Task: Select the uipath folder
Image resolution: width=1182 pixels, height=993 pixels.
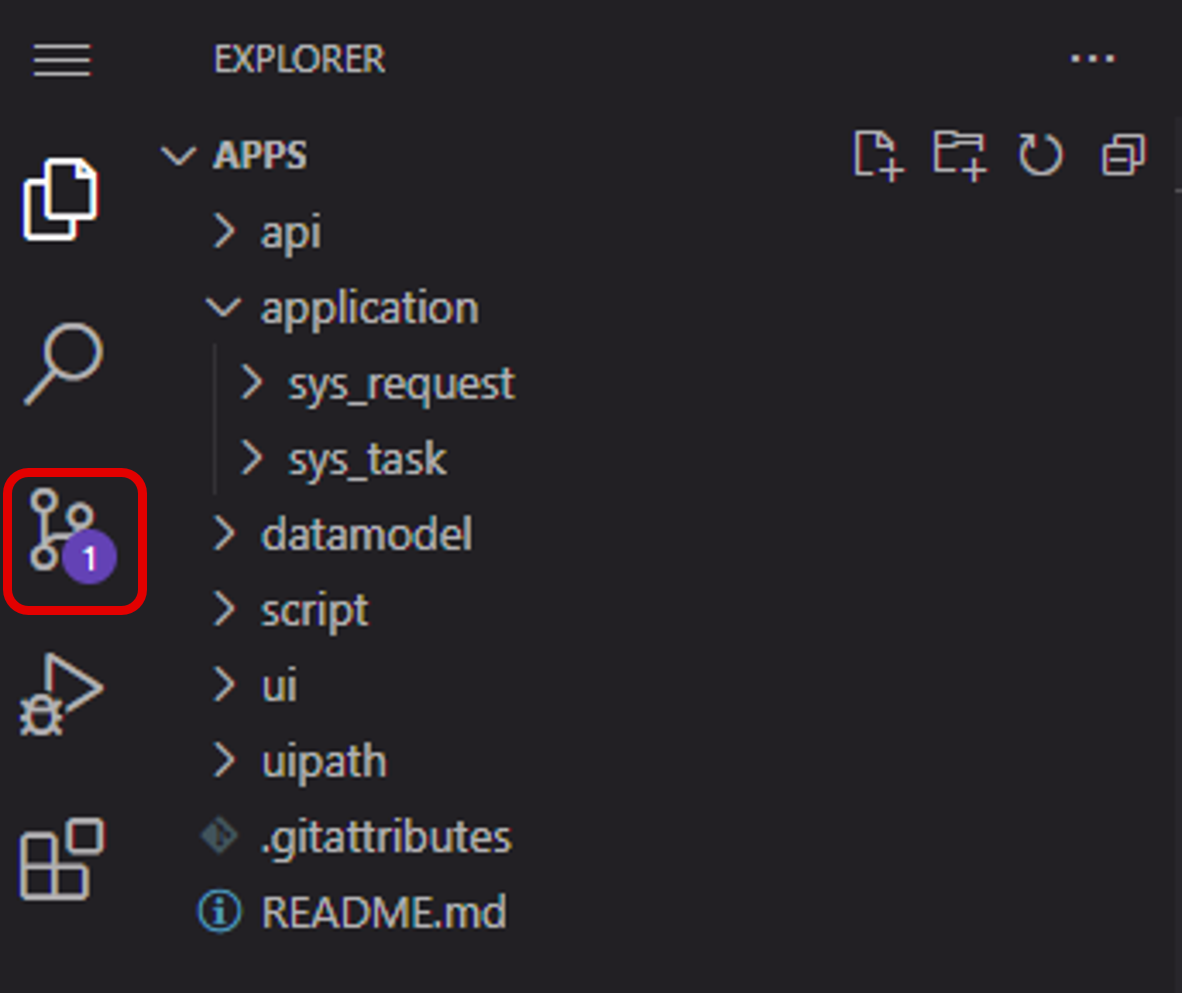Action: (x=323, y=760)
